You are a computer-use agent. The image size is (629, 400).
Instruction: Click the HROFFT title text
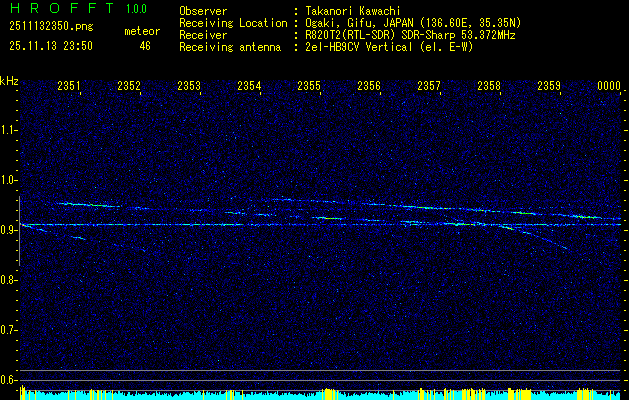coord(57,9)
